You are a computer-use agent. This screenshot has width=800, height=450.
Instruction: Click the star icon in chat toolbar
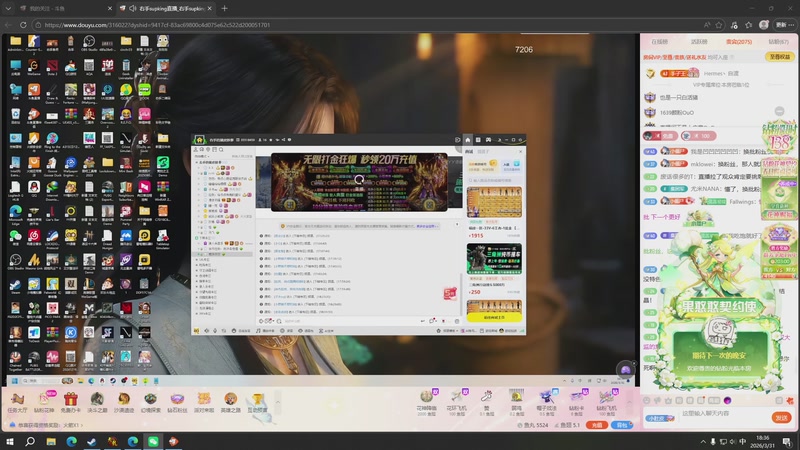(668, 401)
